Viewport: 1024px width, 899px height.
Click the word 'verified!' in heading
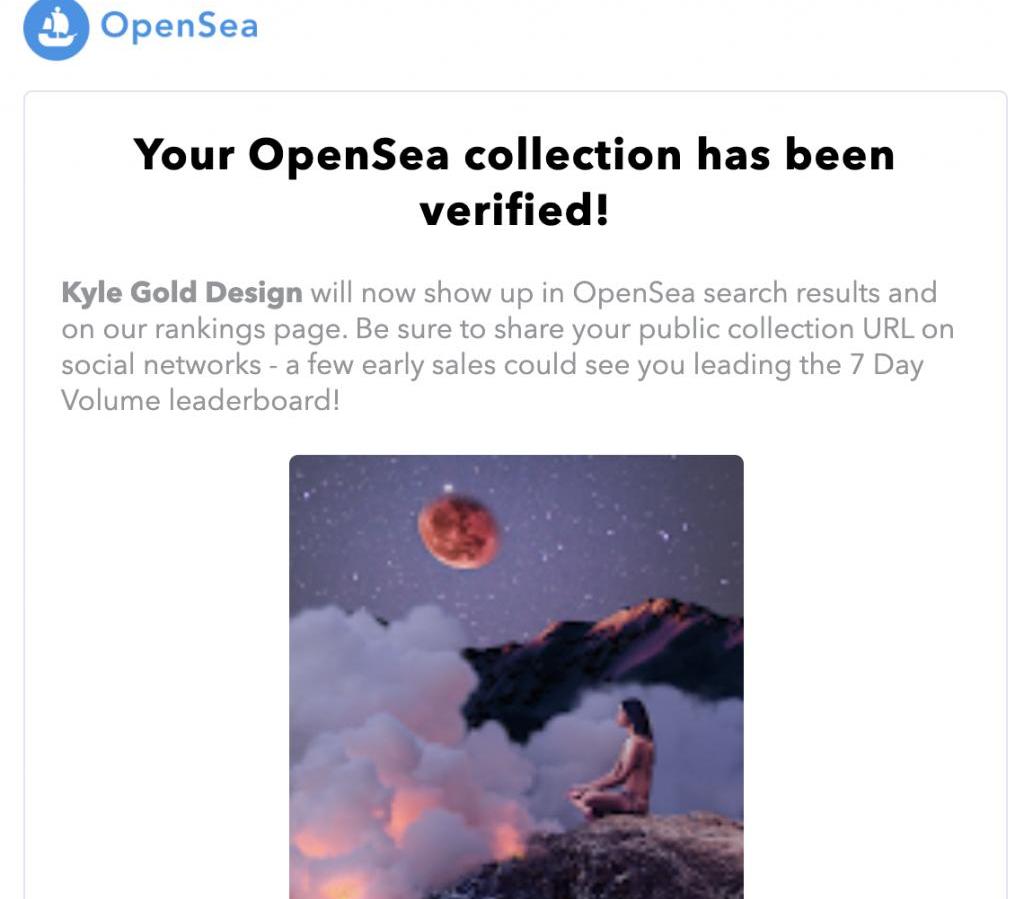pos(514,211)
